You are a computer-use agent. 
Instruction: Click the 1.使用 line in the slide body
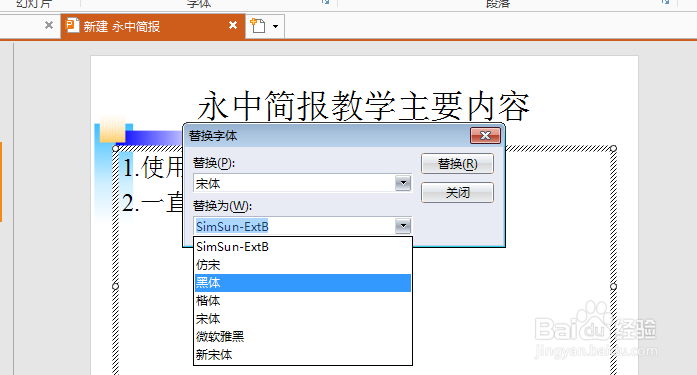point(152,168)
